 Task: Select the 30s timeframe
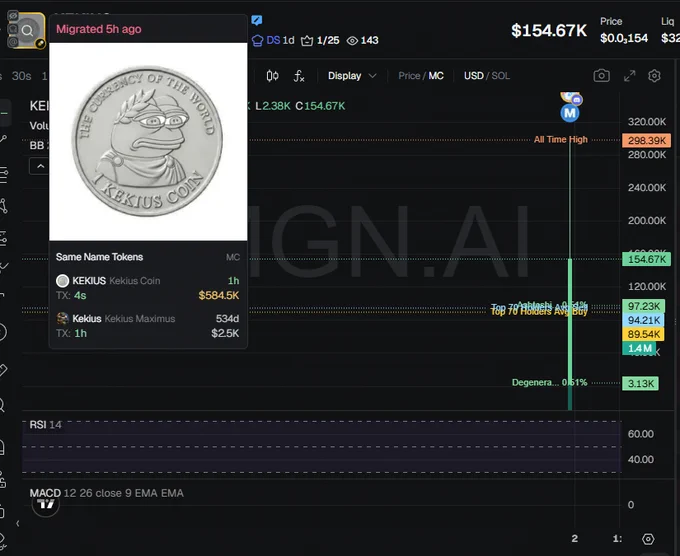tap(21, 76)
